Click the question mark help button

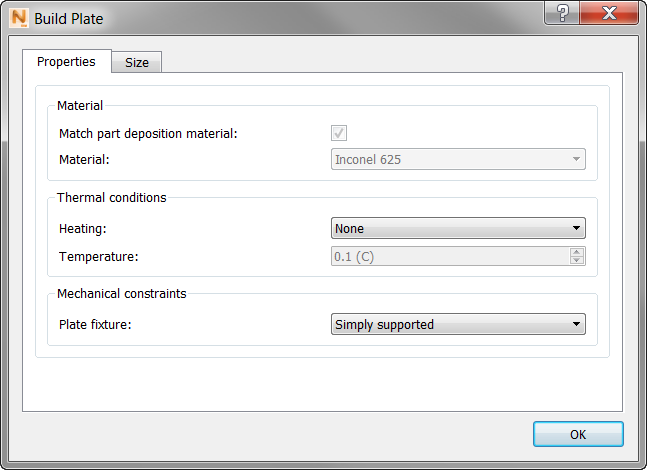tap(563, 13)
